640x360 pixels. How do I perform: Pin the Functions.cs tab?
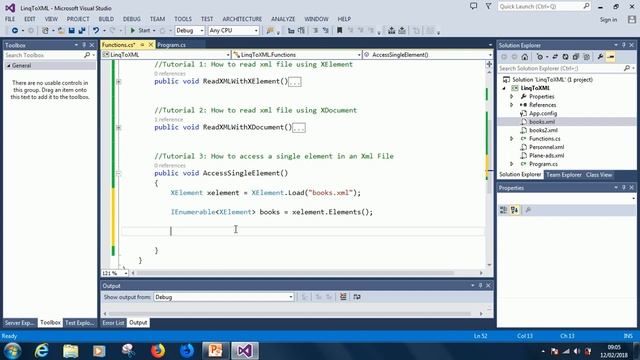(x=142, y=45)
